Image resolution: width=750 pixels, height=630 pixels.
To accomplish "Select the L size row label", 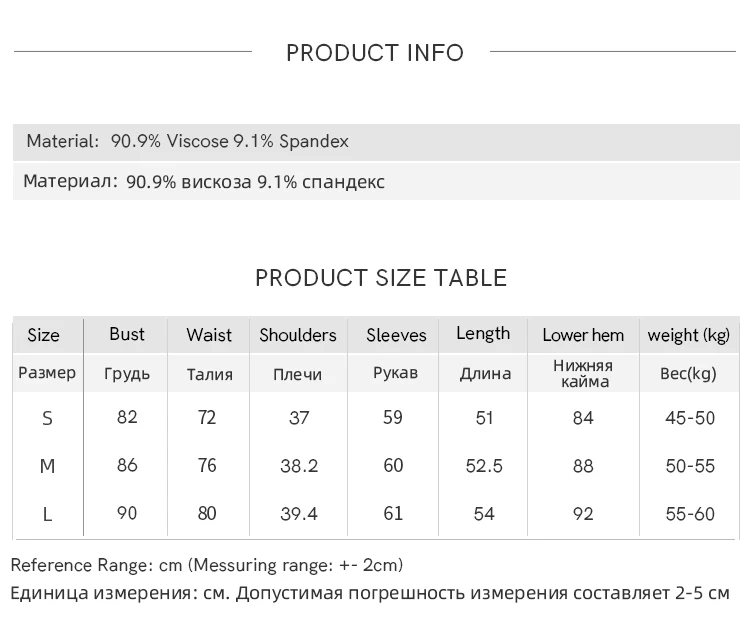I will click(47, 514).
